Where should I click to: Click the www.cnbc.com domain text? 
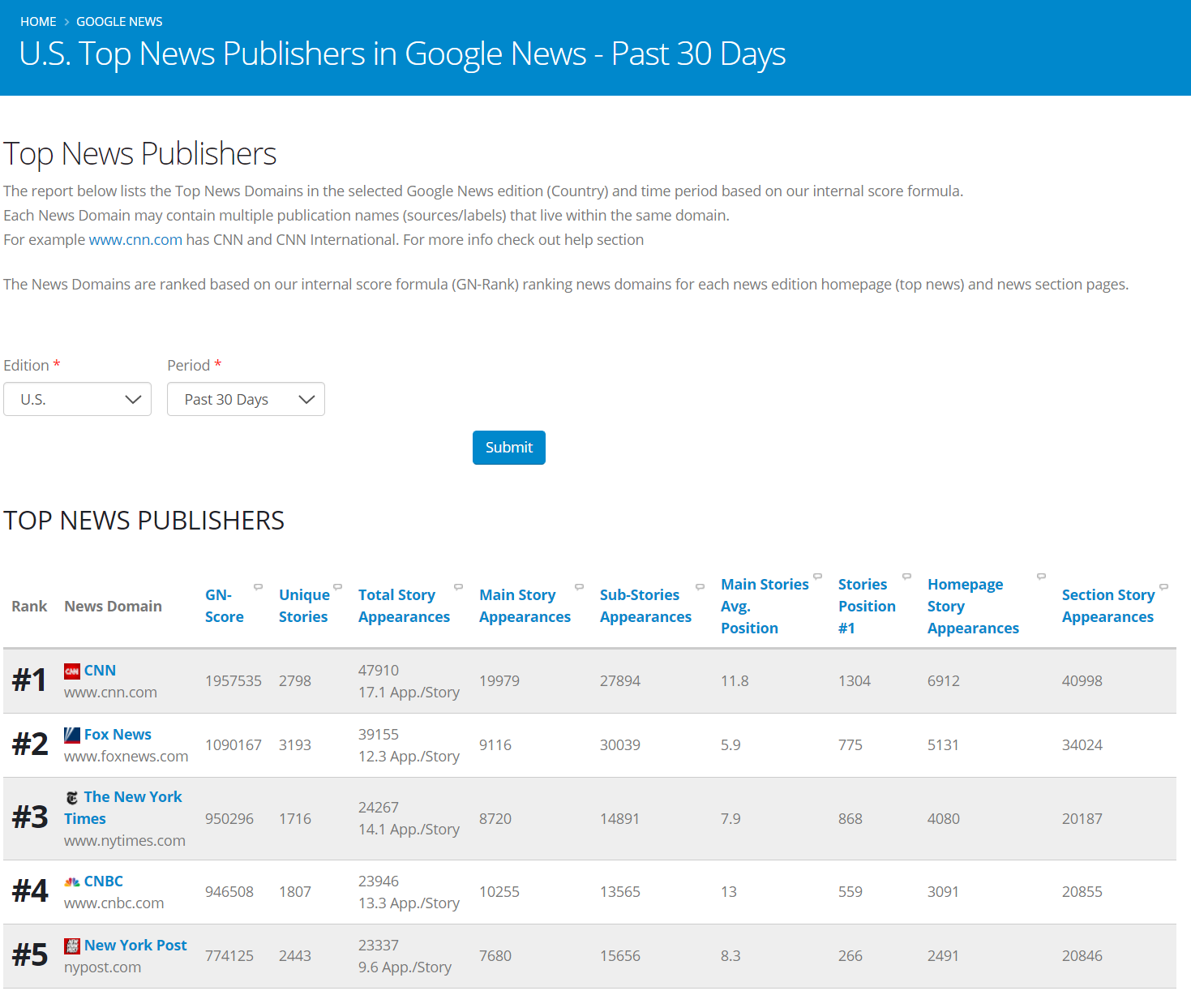coord(114,903)
